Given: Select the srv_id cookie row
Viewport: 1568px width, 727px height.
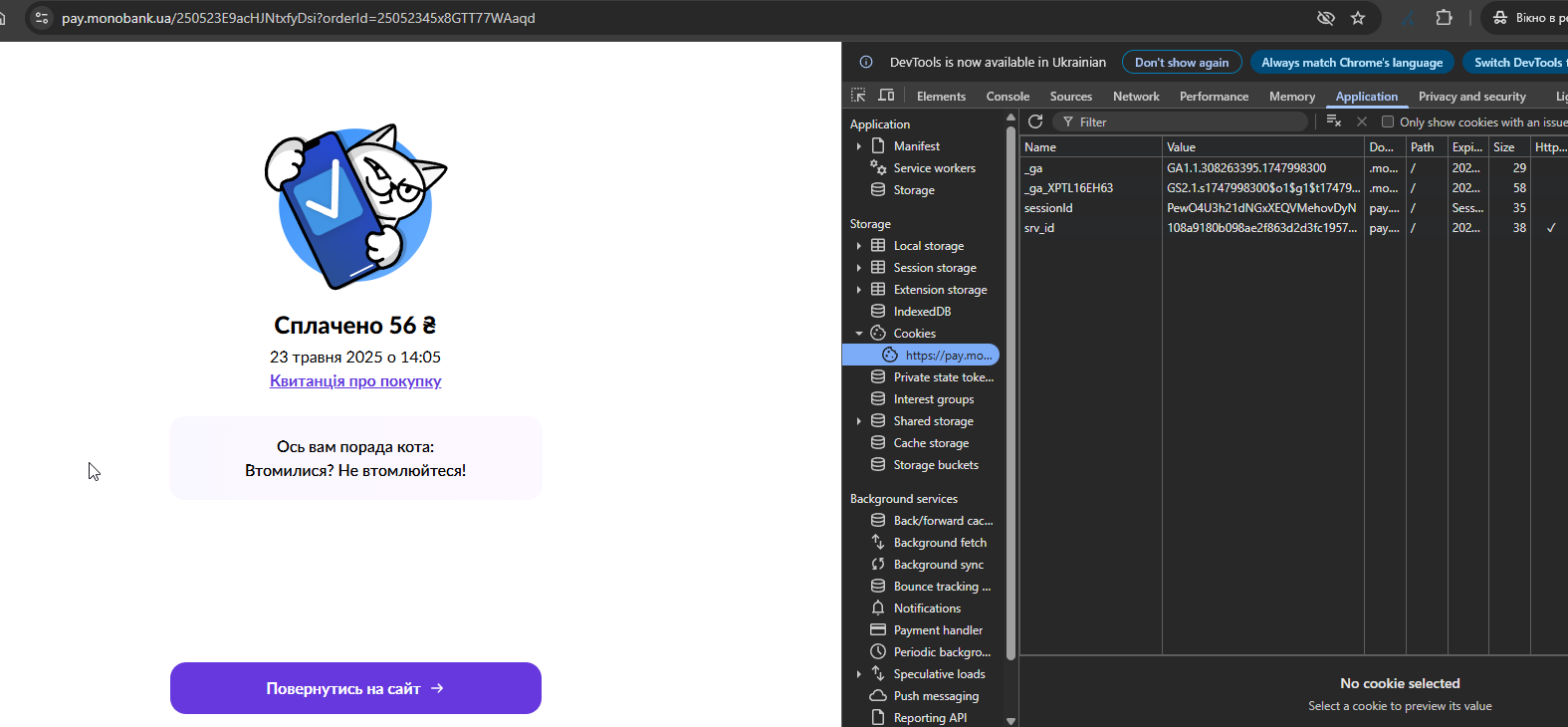Looking at the screenshot, I should tap(1293, 228).
